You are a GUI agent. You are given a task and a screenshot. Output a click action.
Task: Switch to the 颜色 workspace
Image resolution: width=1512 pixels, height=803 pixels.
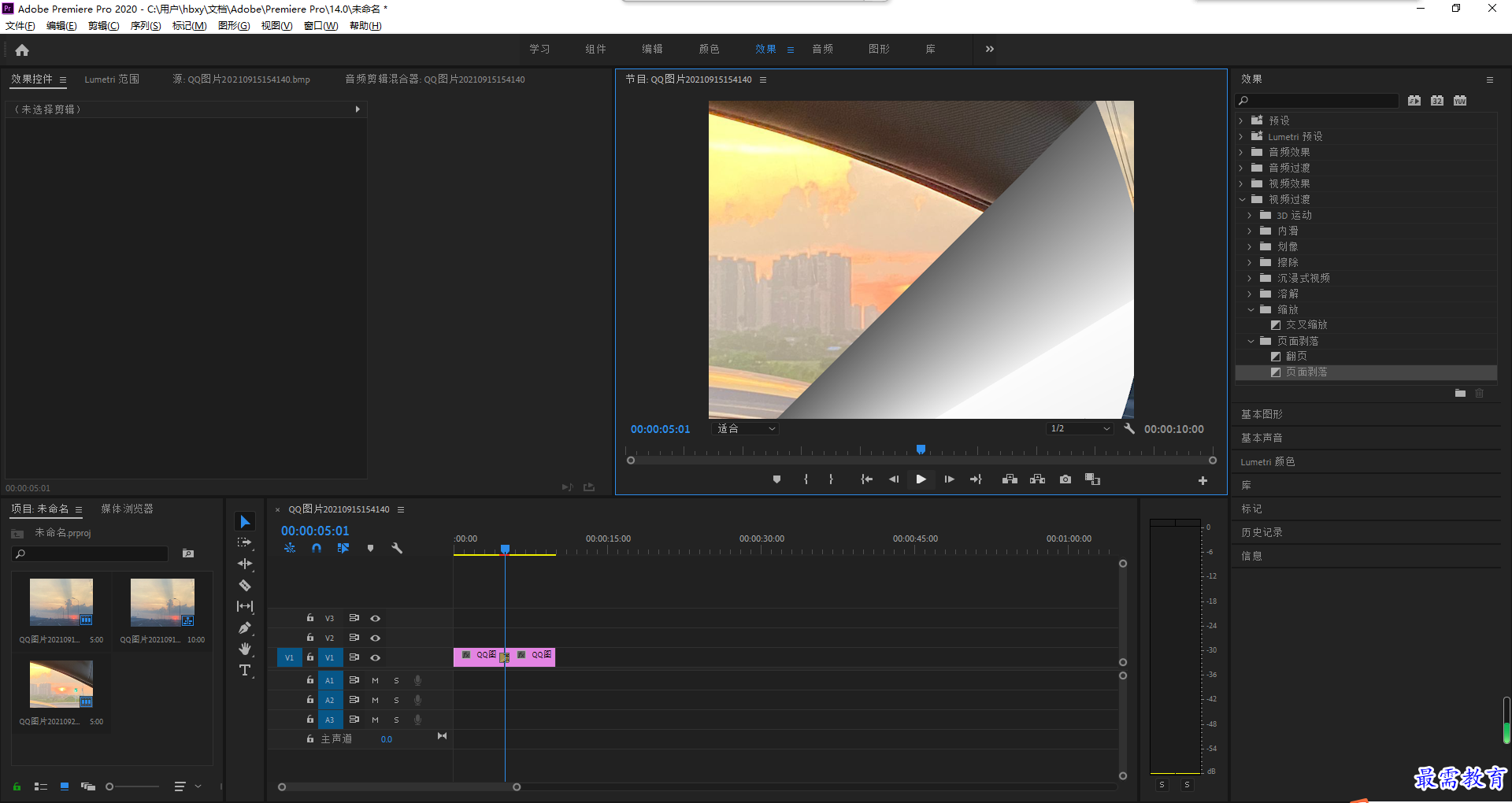coord(709,49)
